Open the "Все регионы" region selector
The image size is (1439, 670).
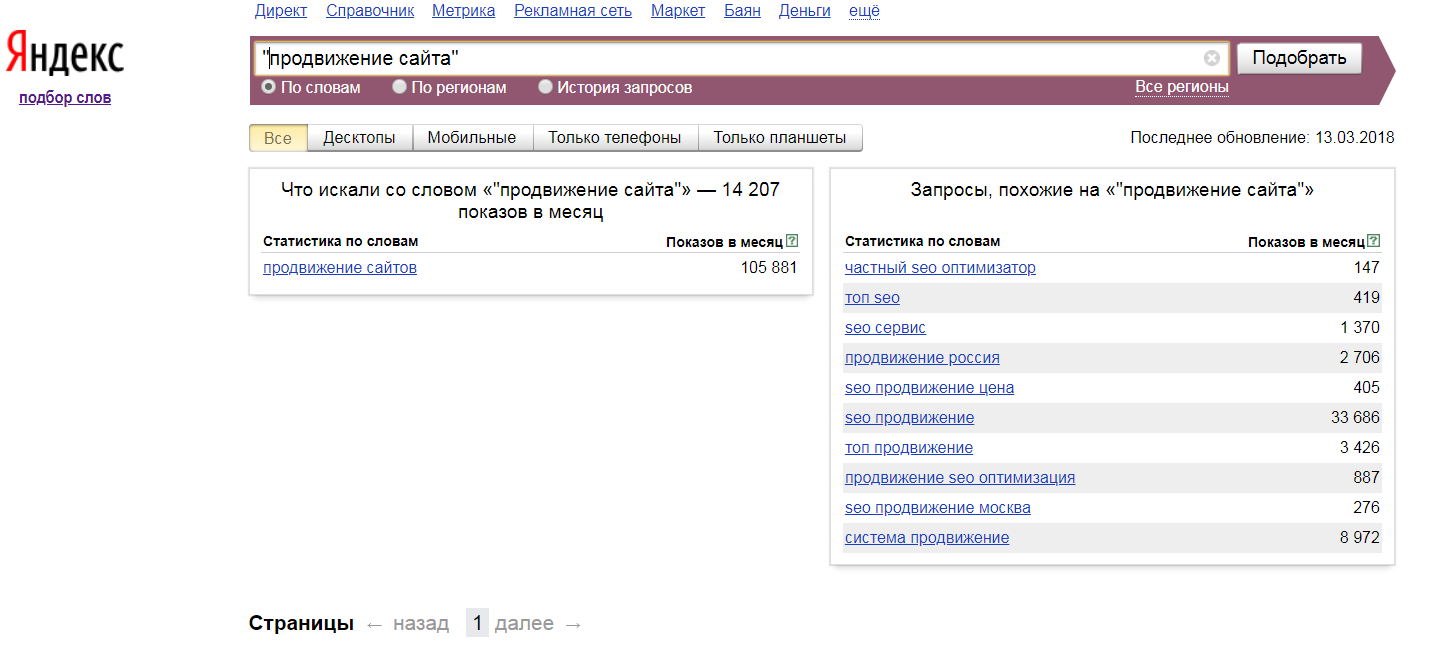(x=1181, y=87)
